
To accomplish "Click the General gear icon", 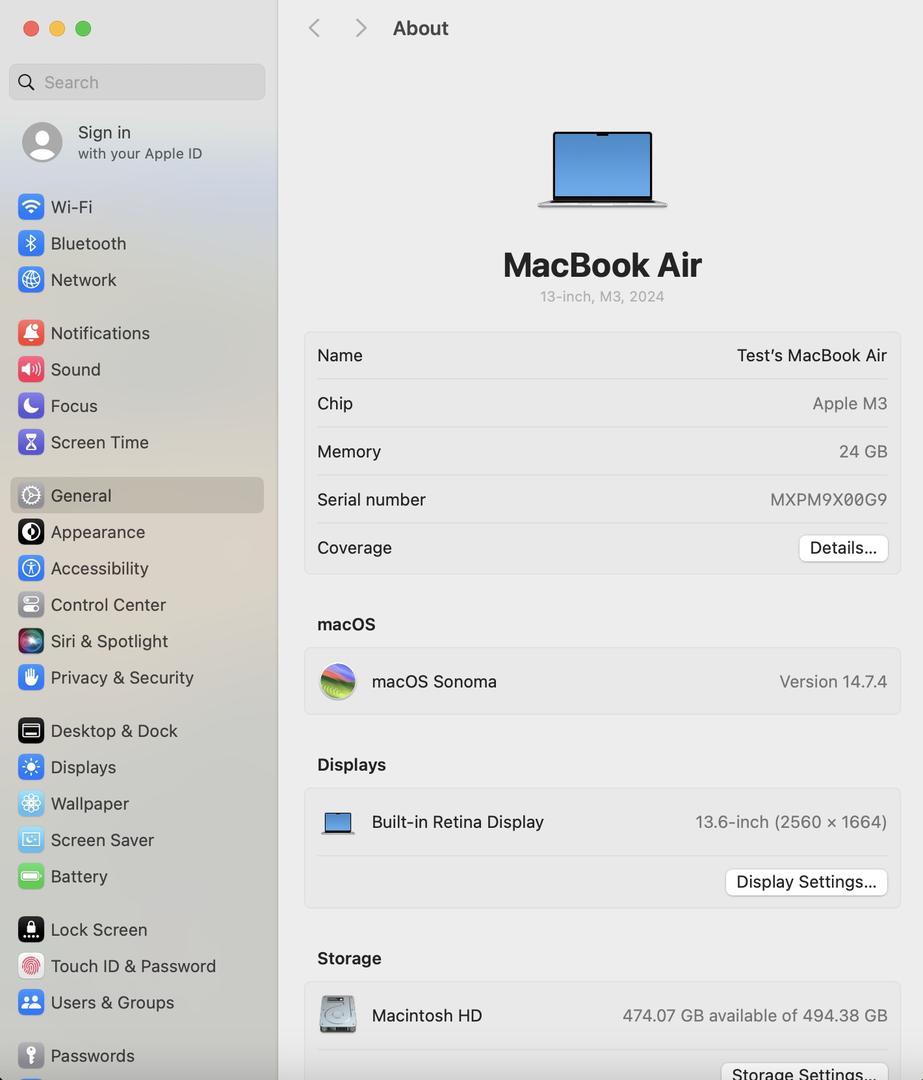I will pos(31,495).
